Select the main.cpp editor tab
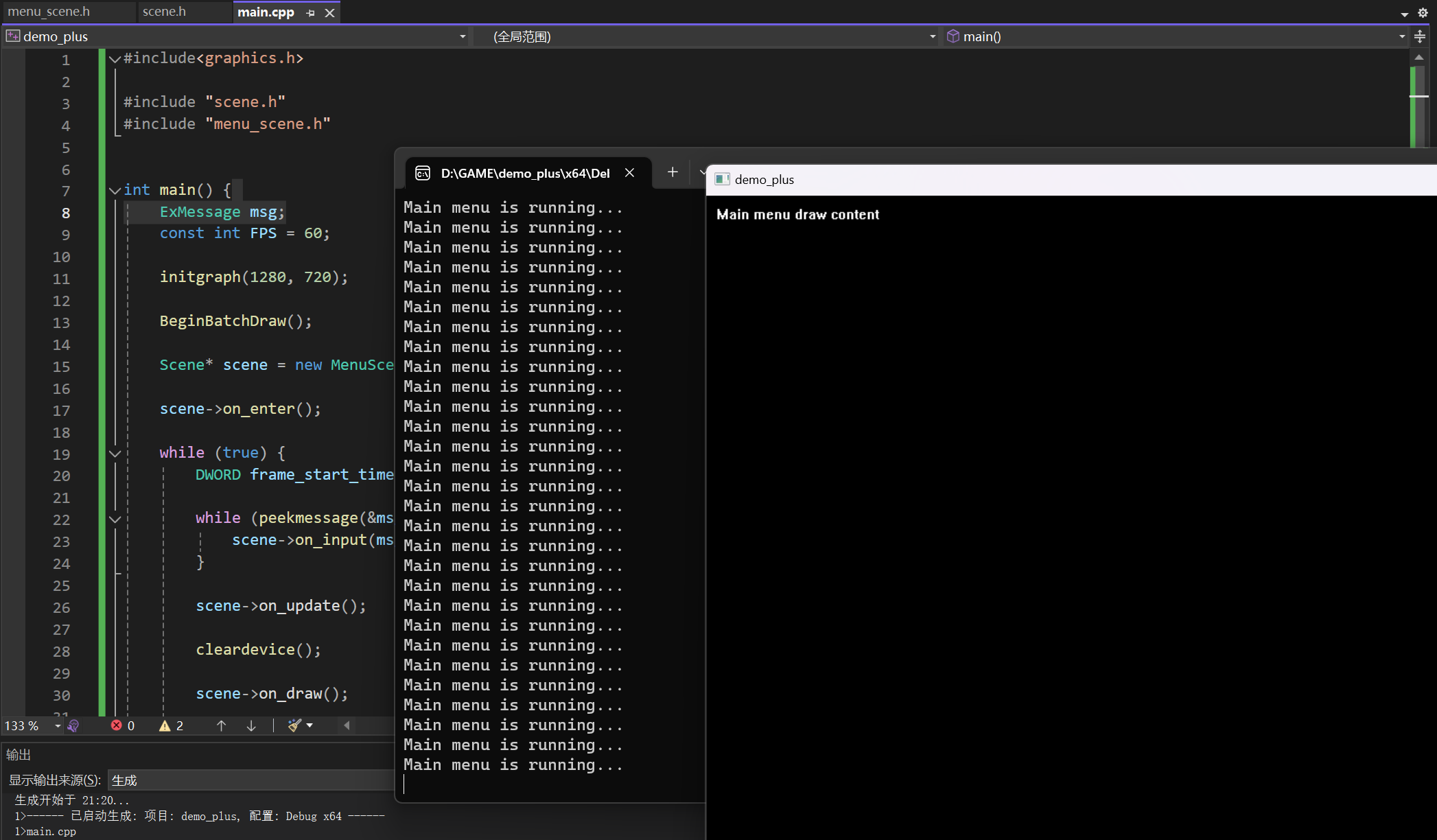The width and height of the screenshot is (1437, 840). (x=266, y=12)
